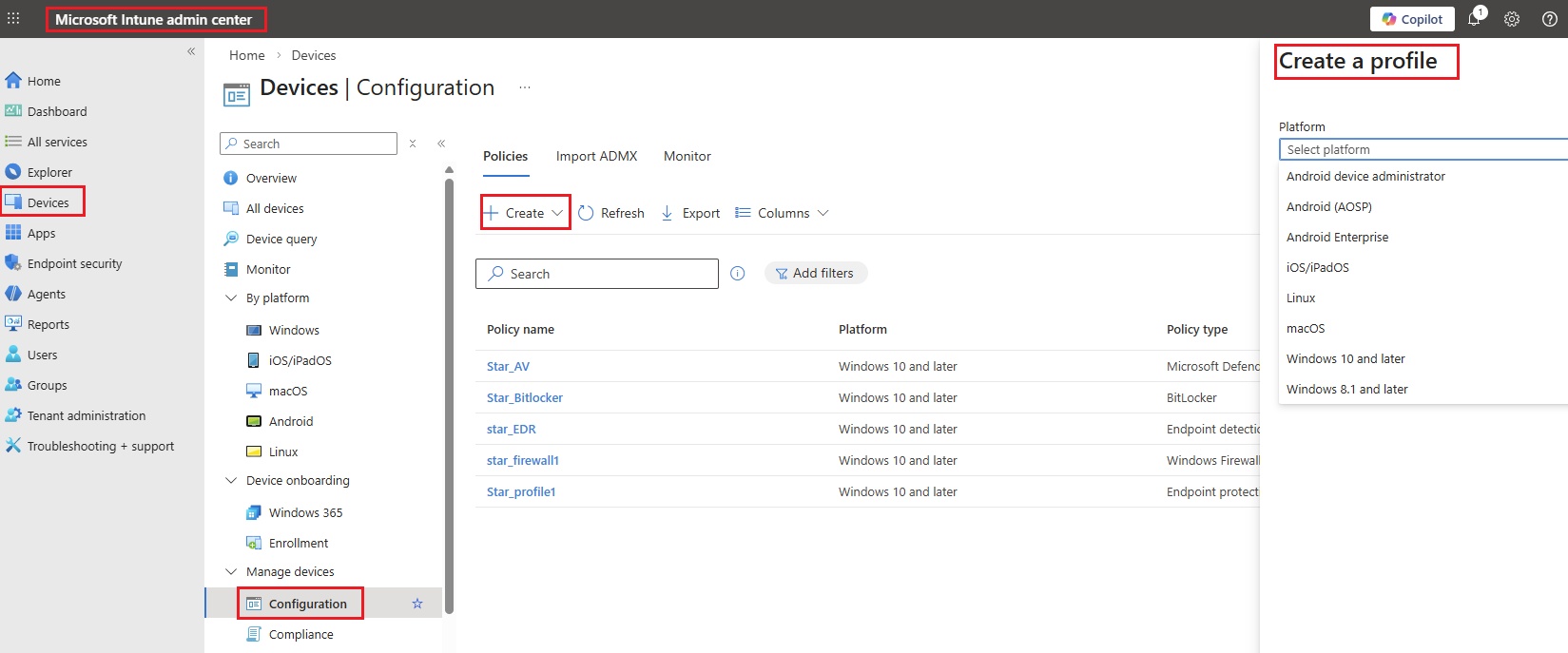Viewport: 1568px width, 653px height.
Task: Favorite Configuration with the star icon
Action: tap(416, 604)
